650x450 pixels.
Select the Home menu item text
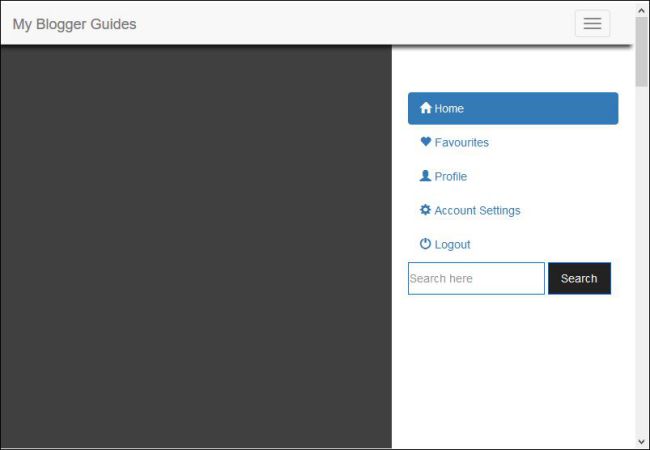click(x=449, y=108)
